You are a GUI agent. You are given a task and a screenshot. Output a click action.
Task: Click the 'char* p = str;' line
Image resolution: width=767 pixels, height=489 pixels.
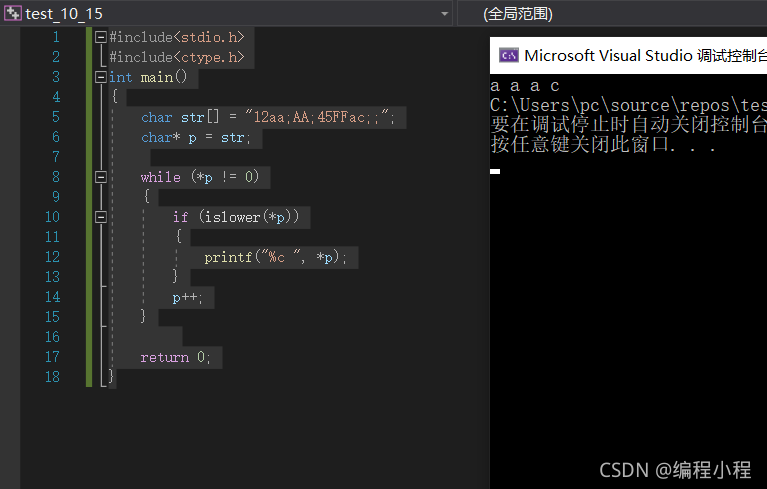point(196,138)
